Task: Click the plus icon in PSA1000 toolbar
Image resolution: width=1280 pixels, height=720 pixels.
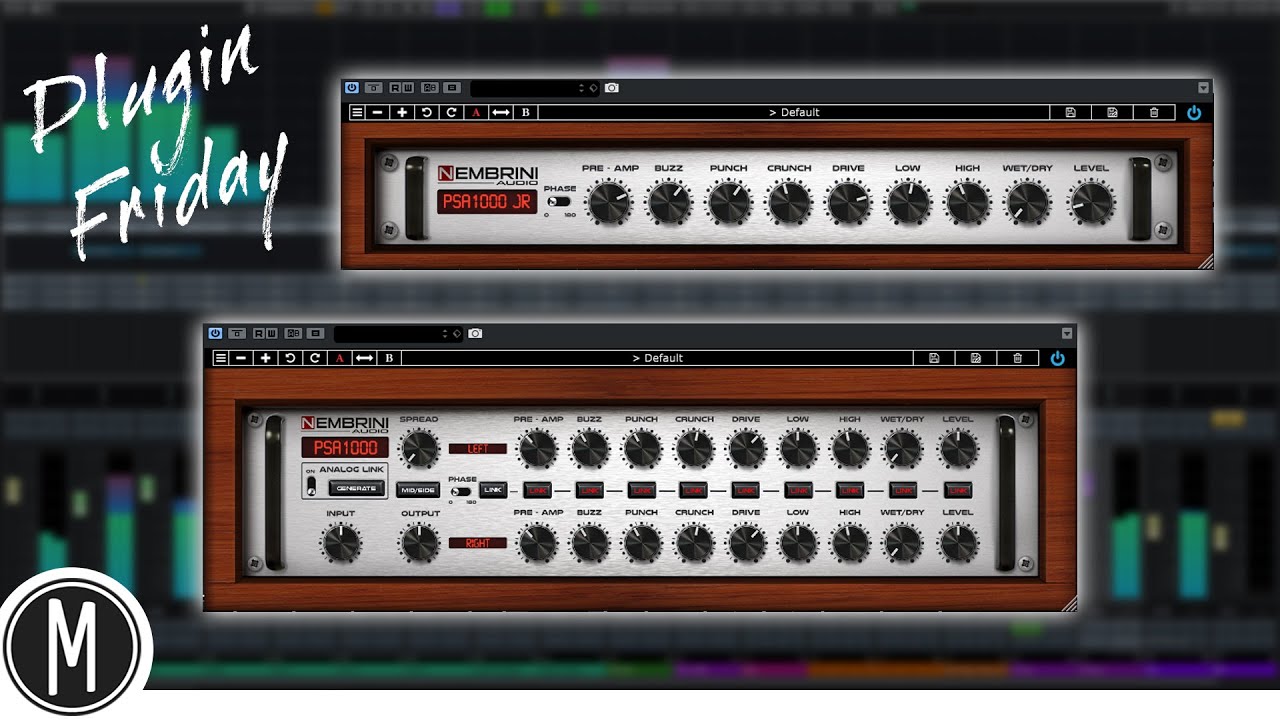Action: [x=265, y=358]
